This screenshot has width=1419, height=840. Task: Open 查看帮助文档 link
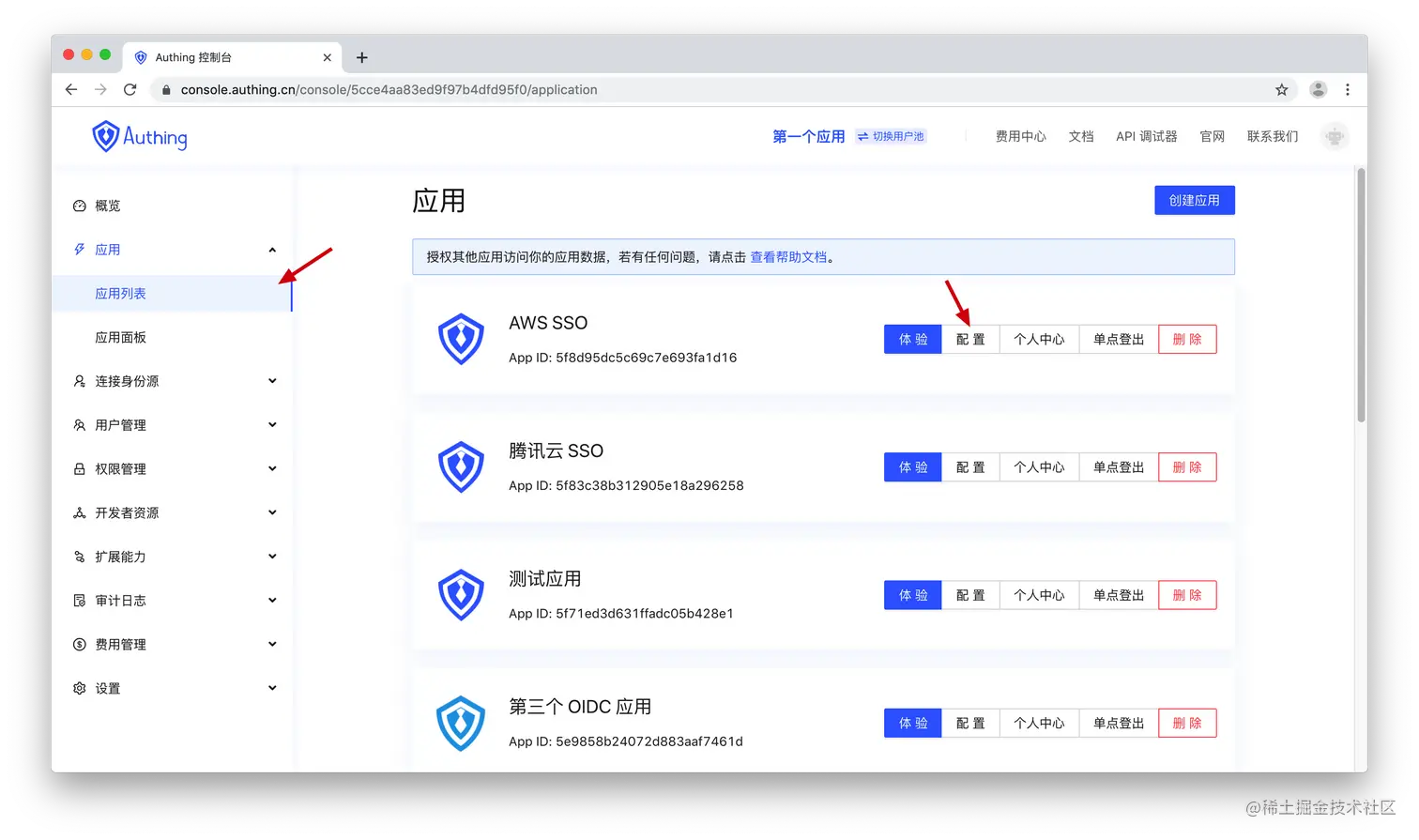pyautogui.click(x=788, y=257)
